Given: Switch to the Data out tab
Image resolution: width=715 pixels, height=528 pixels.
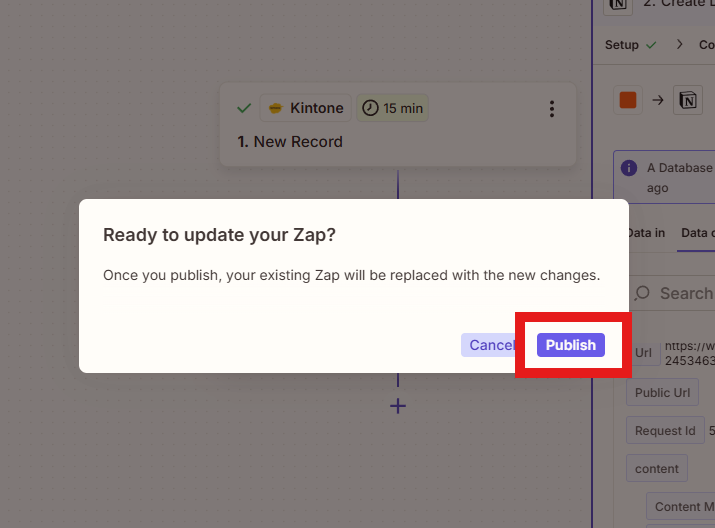Looking at the screenshot, I should point(698,233).
